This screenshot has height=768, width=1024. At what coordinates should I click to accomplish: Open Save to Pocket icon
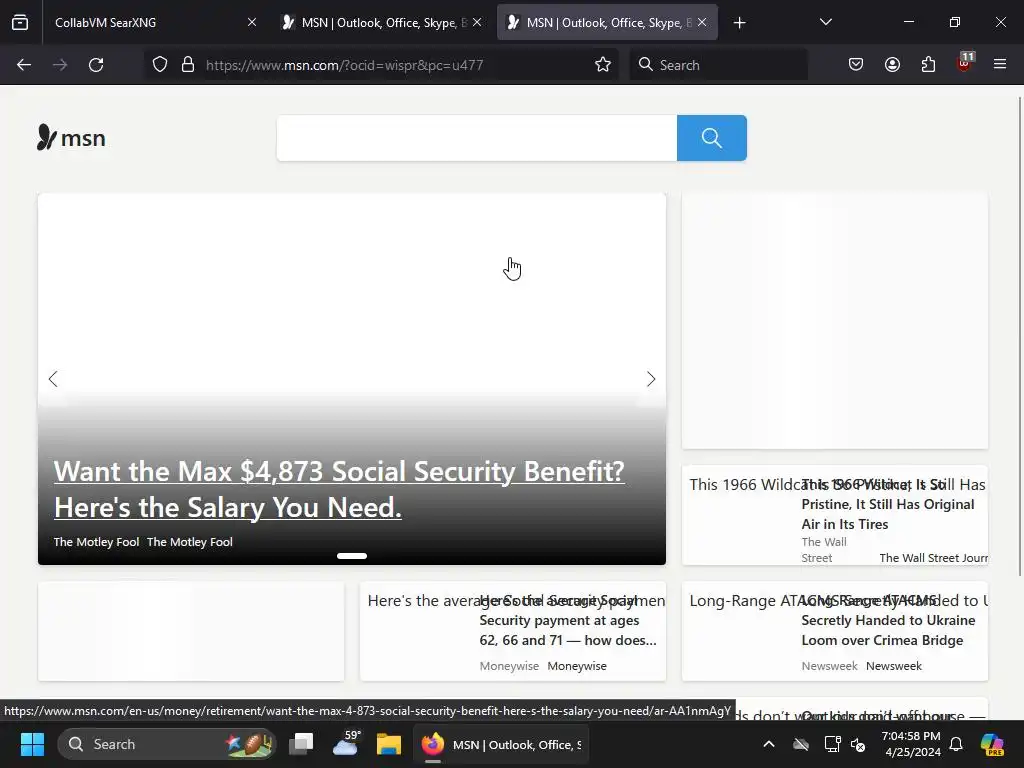click(856, 65)
